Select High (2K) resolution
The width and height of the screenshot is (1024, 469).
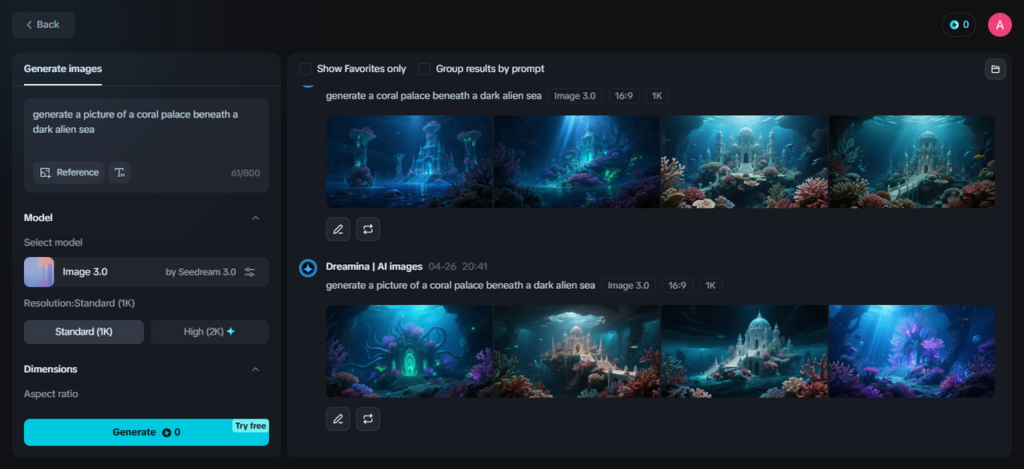(210, 332)
